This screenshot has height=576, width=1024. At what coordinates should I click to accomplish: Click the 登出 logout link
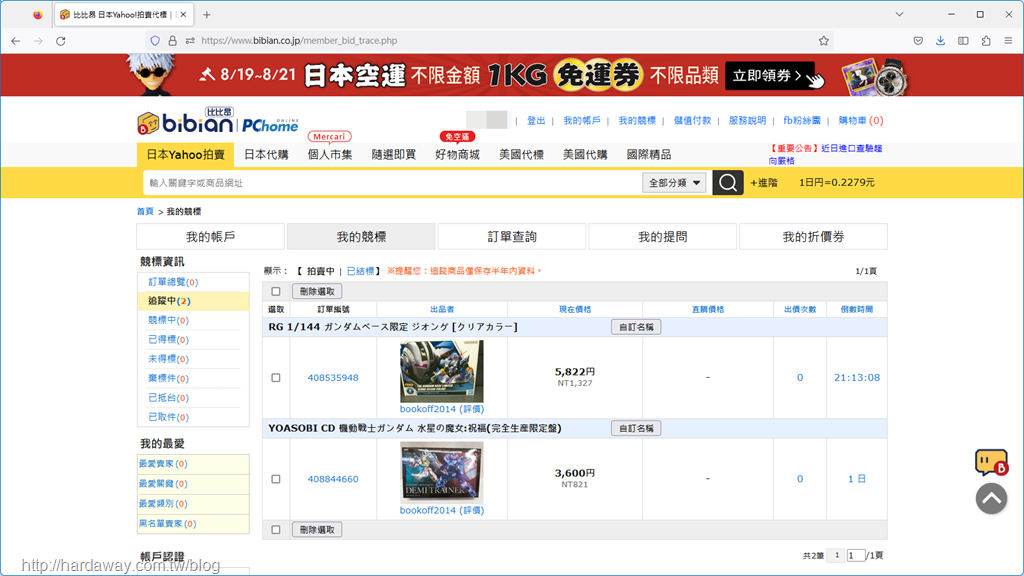(x=536, y=121)
